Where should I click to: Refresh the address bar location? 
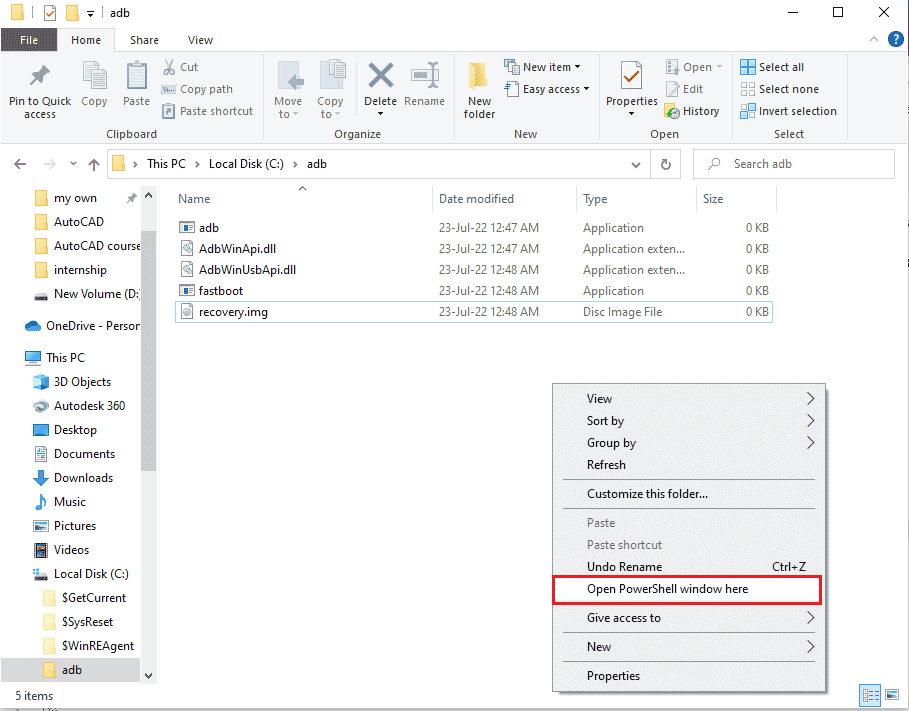[x=666, y=164]
